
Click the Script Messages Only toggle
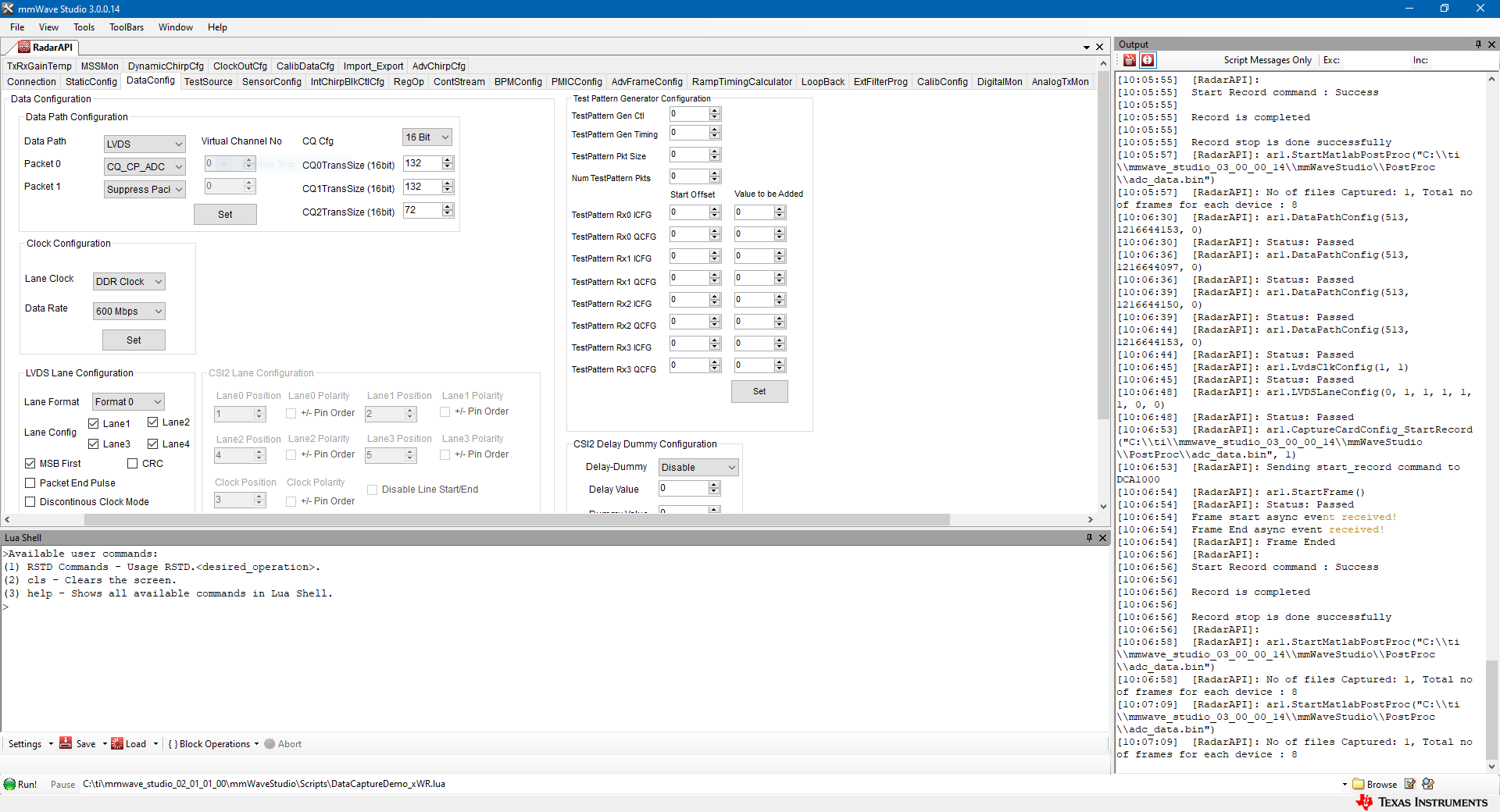(1267, 60)
